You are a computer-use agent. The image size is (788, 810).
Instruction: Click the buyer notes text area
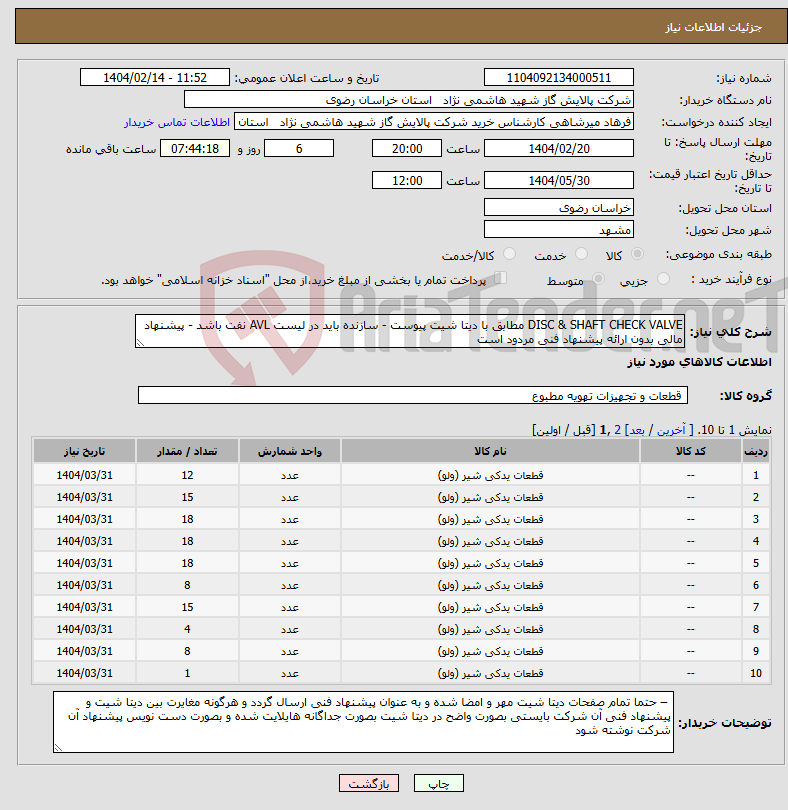click(363, 722)
